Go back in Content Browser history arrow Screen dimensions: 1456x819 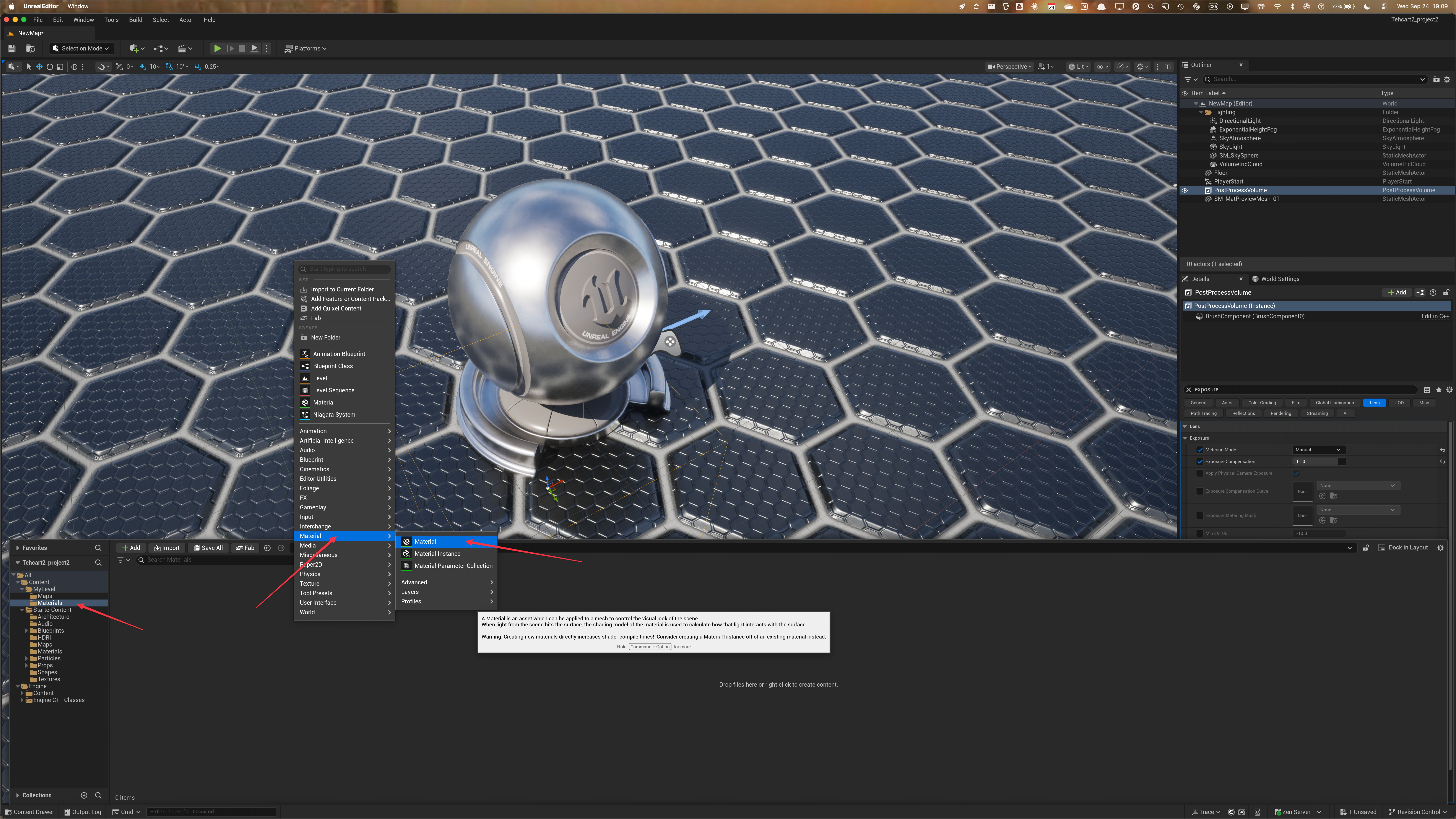(267, 548)
